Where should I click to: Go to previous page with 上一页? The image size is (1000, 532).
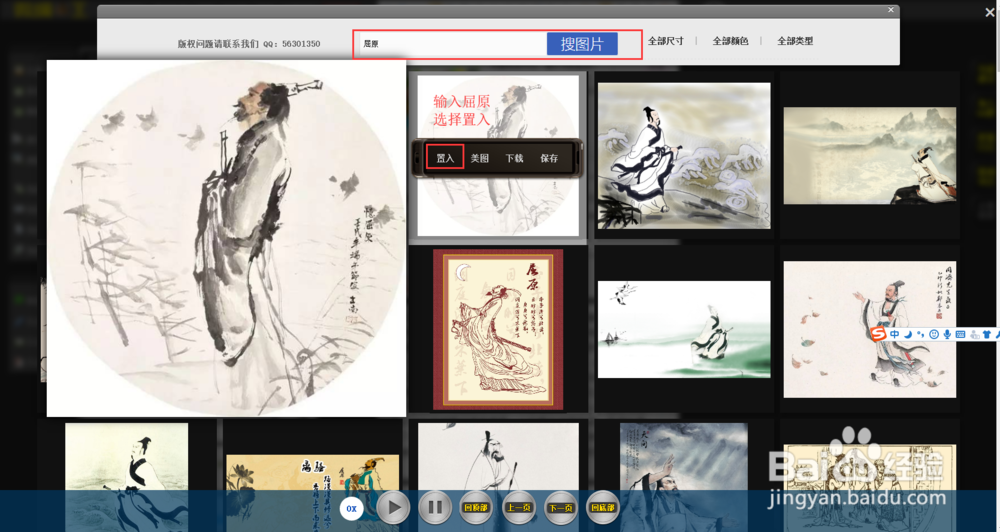click(x=518, y=508)
